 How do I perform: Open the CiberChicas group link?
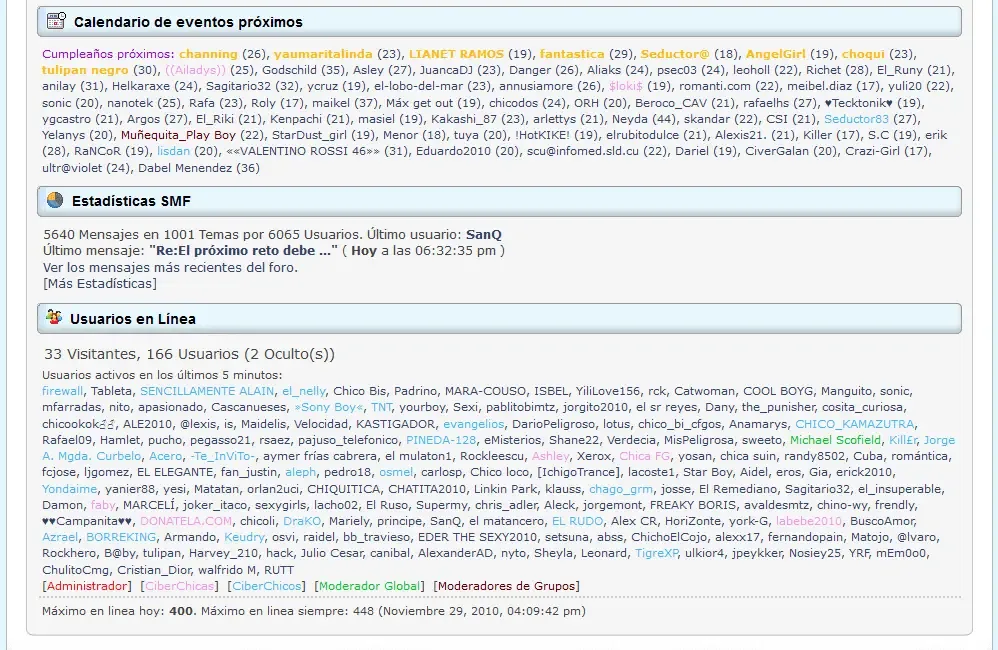point(179,586)
